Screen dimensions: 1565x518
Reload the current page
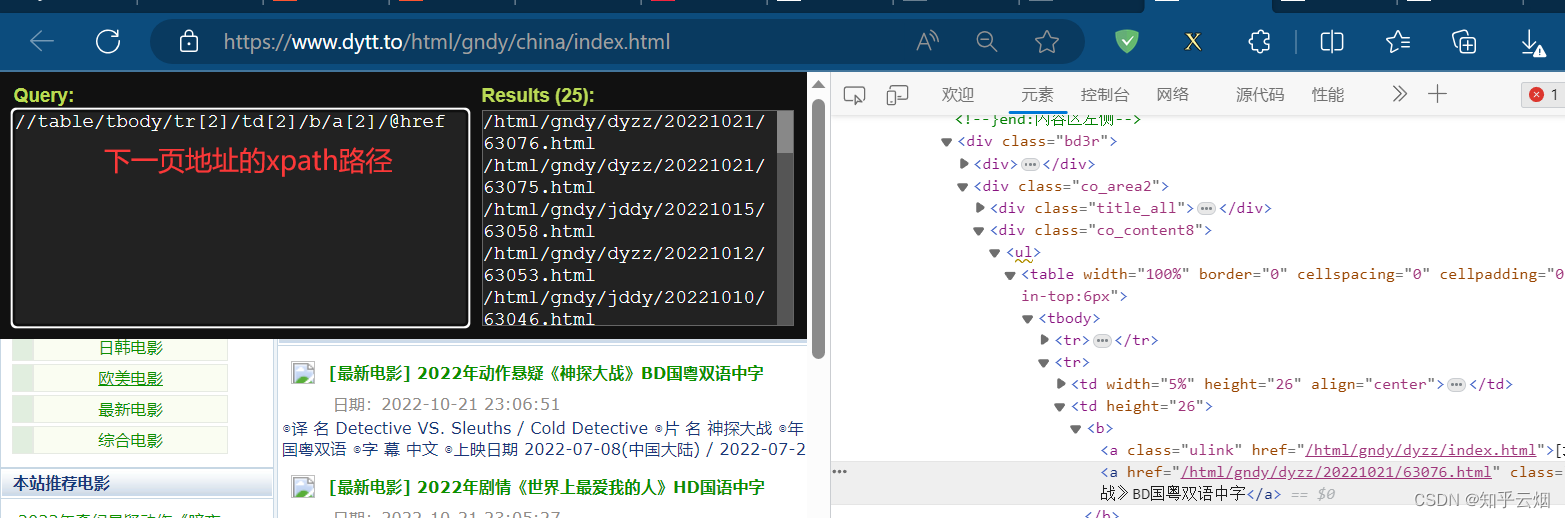click(108, 41)
